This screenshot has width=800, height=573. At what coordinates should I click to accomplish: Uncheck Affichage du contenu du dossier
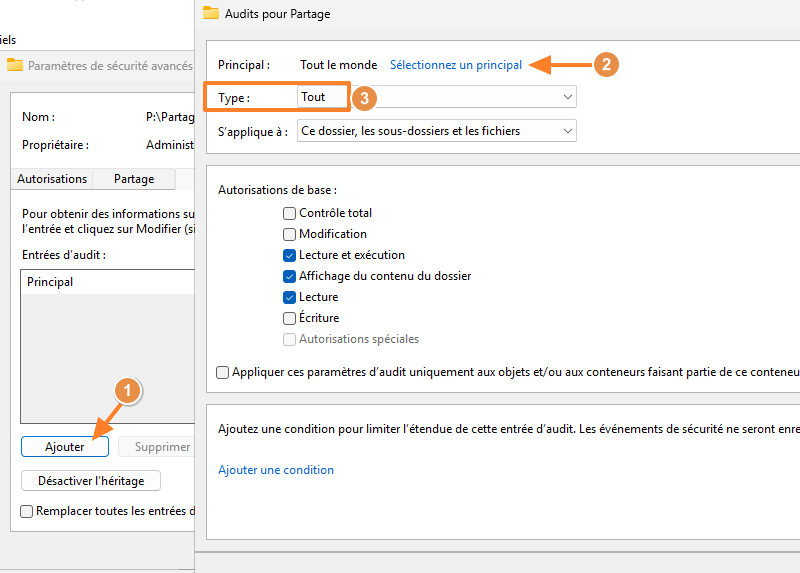coord(290,276)
